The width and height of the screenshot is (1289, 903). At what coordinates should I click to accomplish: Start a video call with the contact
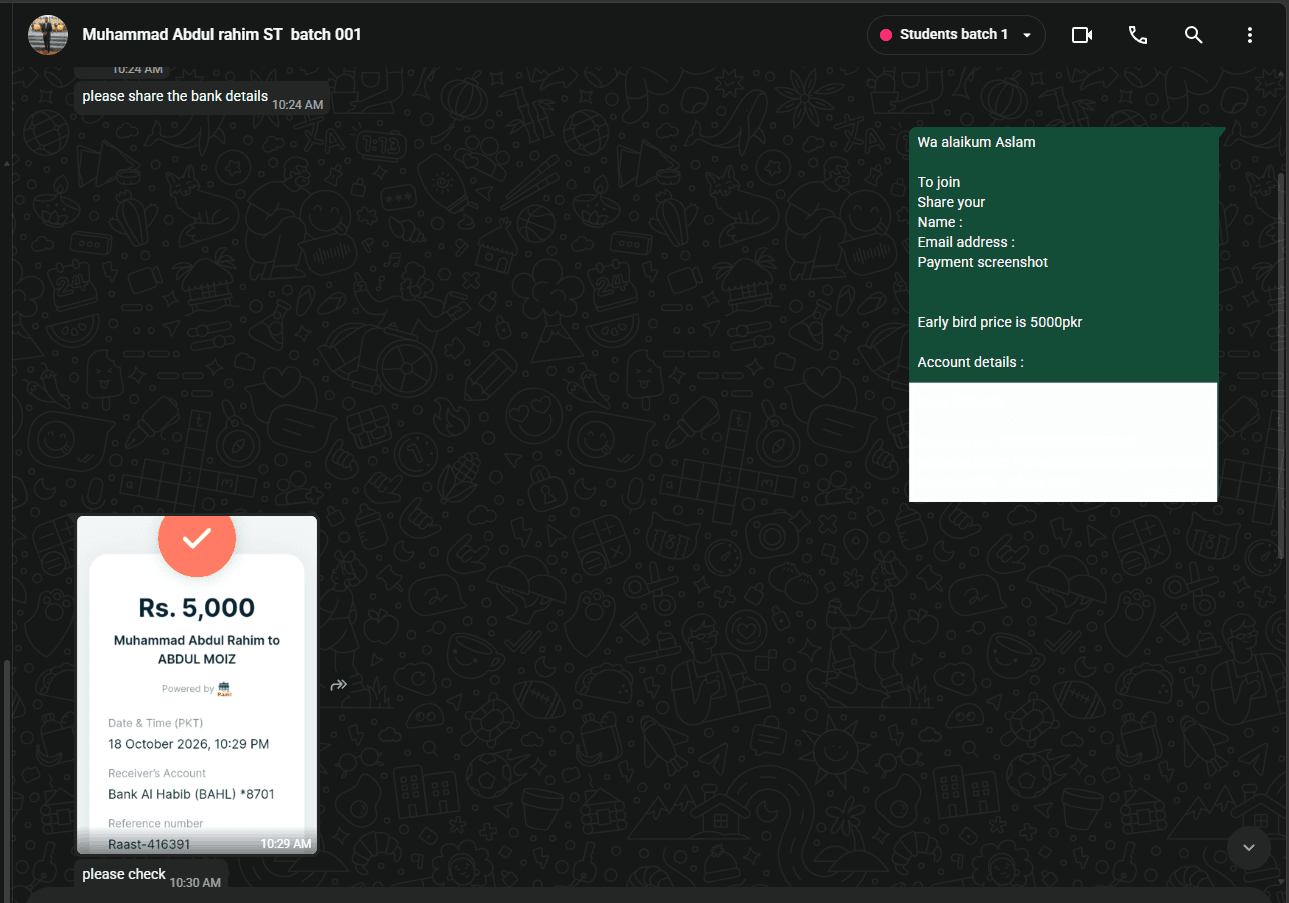click(x=1081, y=35)
